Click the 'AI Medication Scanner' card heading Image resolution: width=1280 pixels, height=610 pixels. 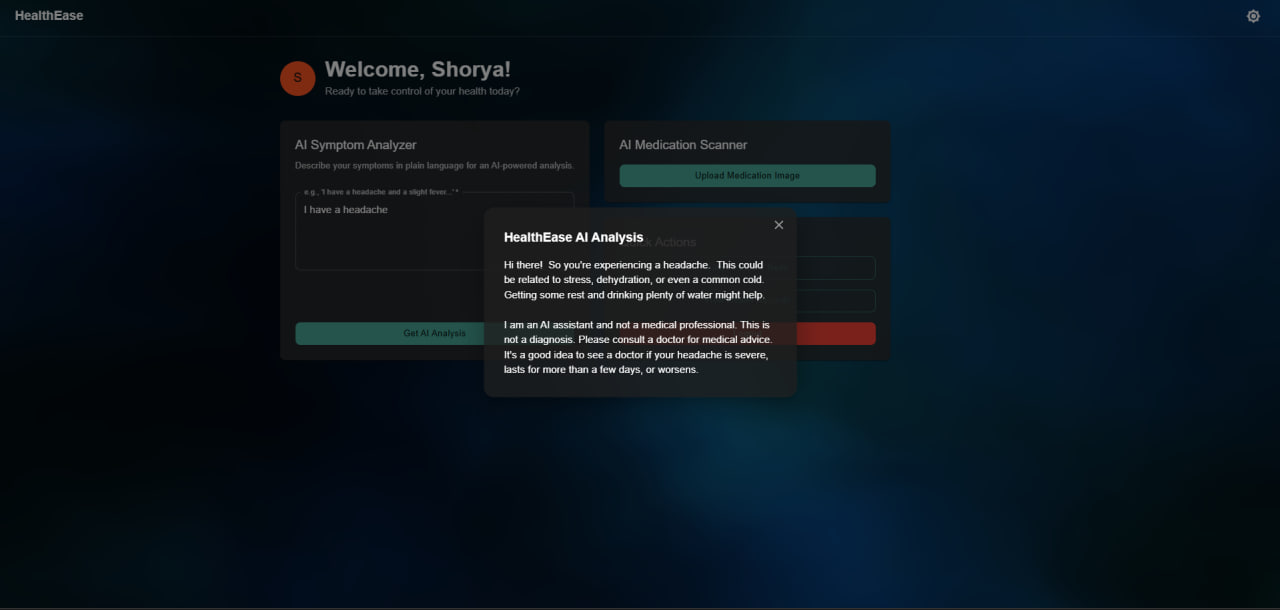click(683, 145)
